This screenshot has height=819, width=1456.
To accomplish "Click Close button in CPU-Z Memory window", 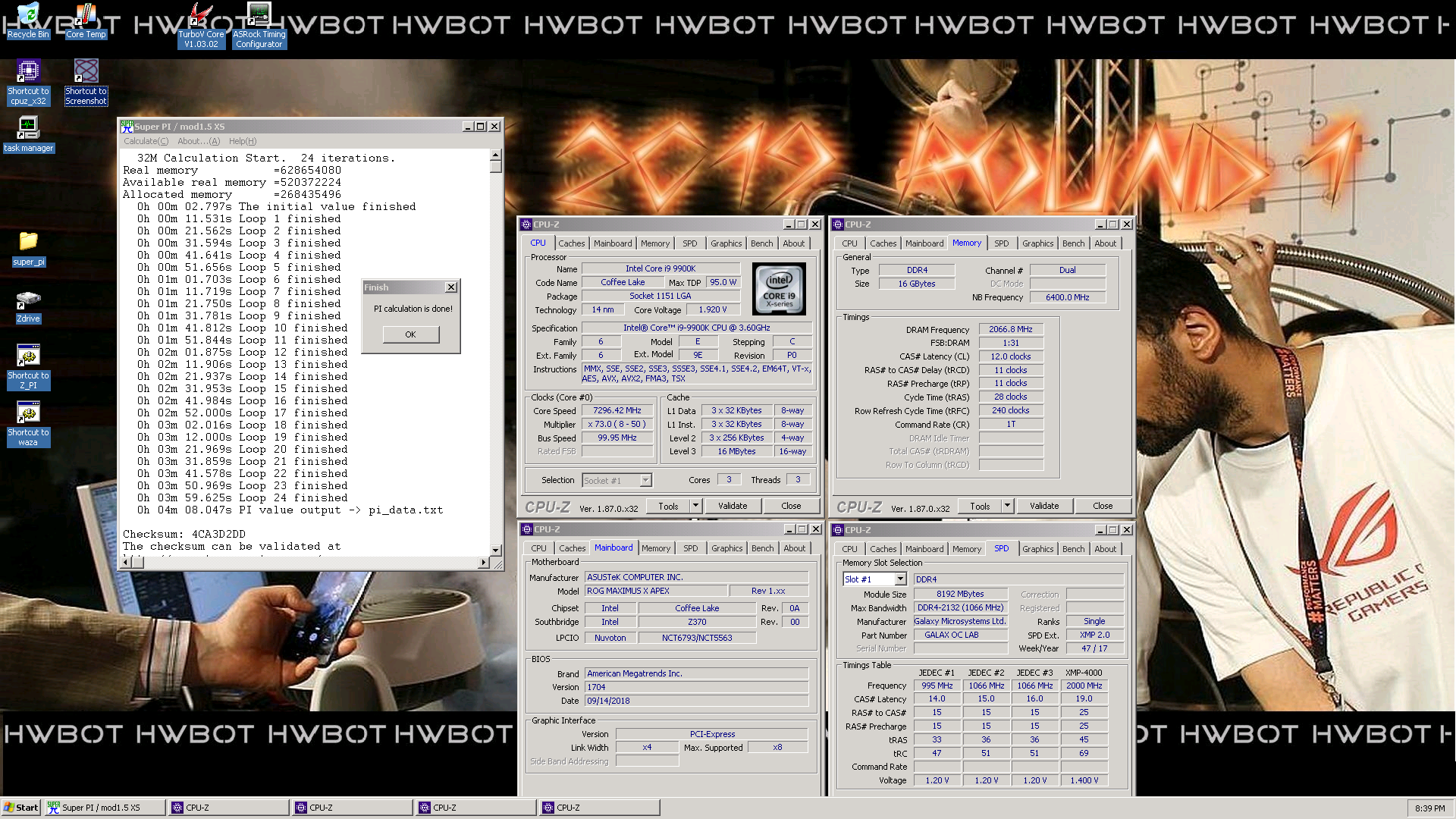I will coord(1103,506).
